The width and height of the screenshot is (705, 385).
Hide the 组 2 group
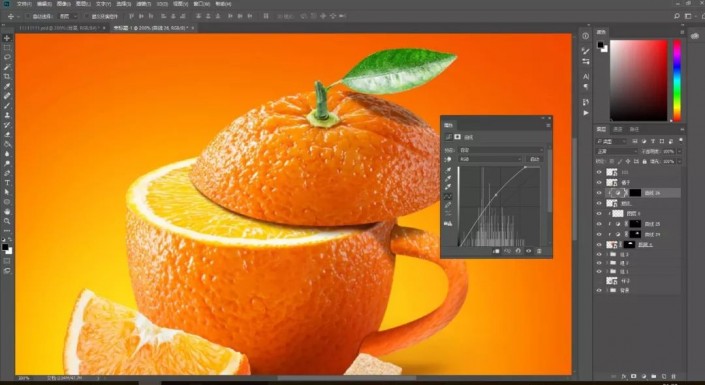599,263
